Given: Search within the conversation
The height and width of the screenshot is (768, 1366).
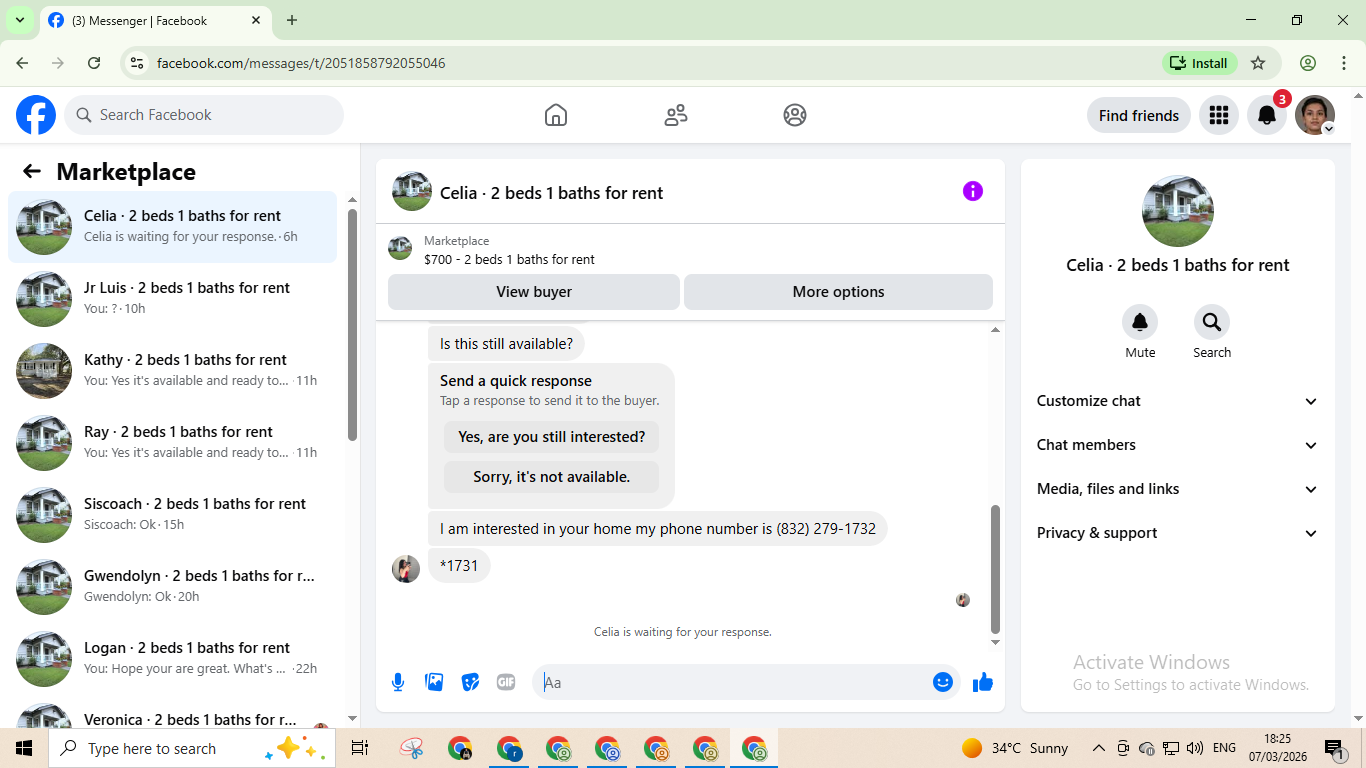Looking at the screenshot, I should point(1212,322).
